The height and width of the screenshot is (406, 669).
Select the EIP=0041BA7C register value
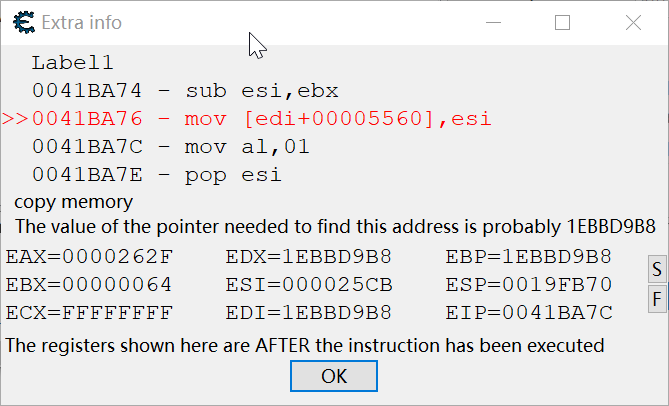click(529, 313)
